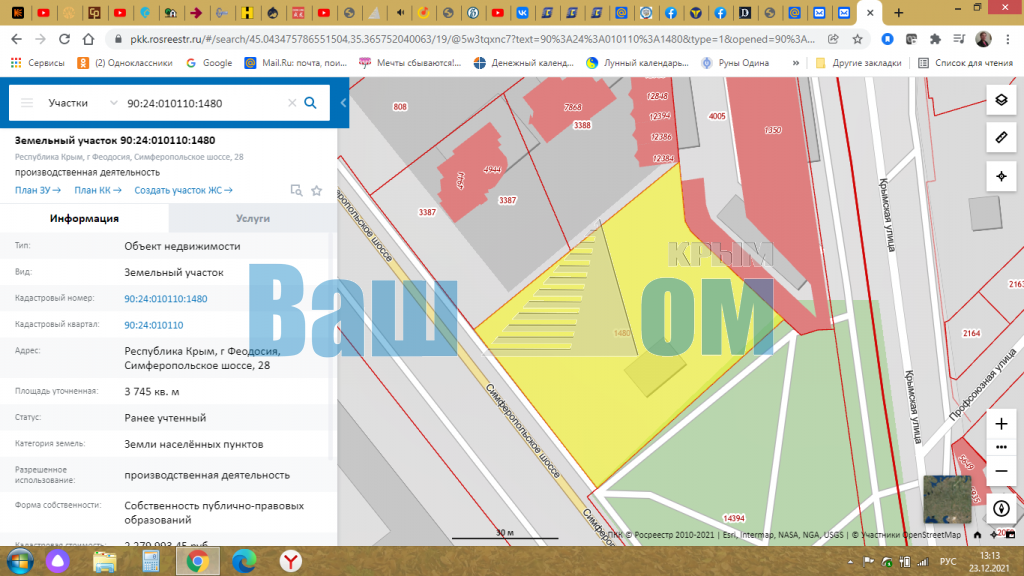This screenshot has width=1024, height=576.
Task: Share this page icon in address bar
Action: click(x=833, y=39)
